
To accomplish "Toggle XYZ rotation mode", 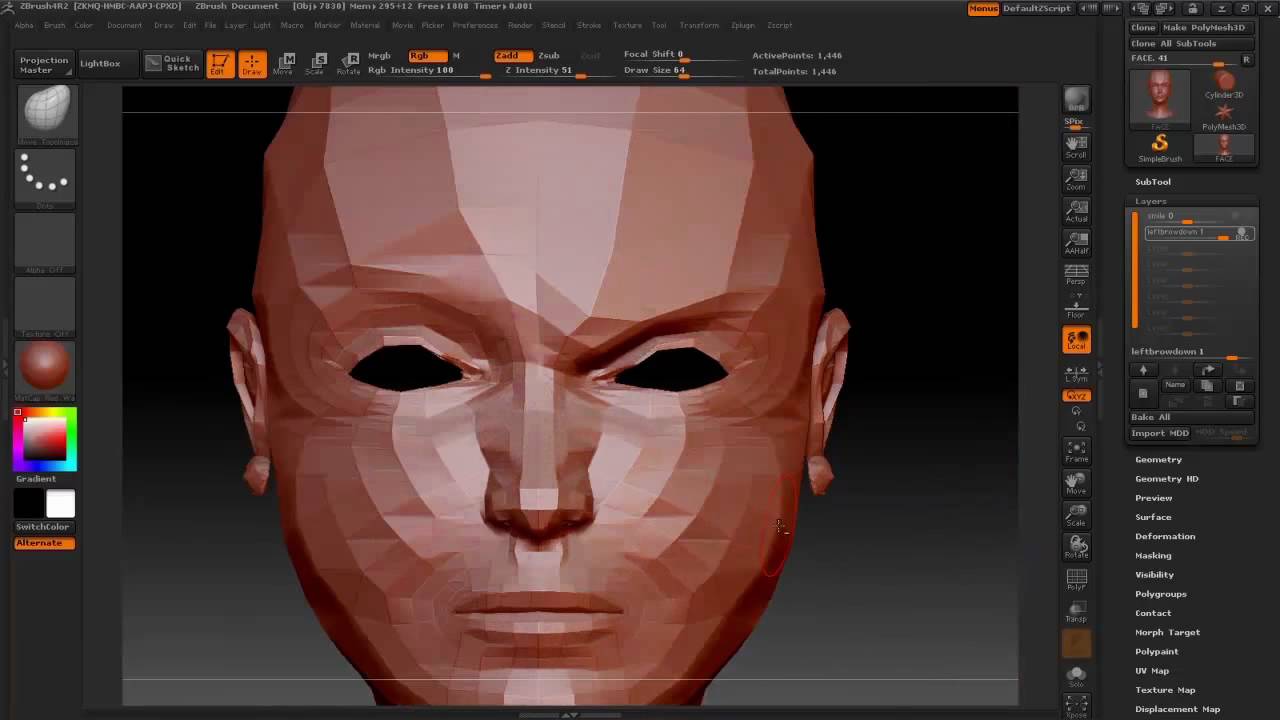I will [1076, 396].
